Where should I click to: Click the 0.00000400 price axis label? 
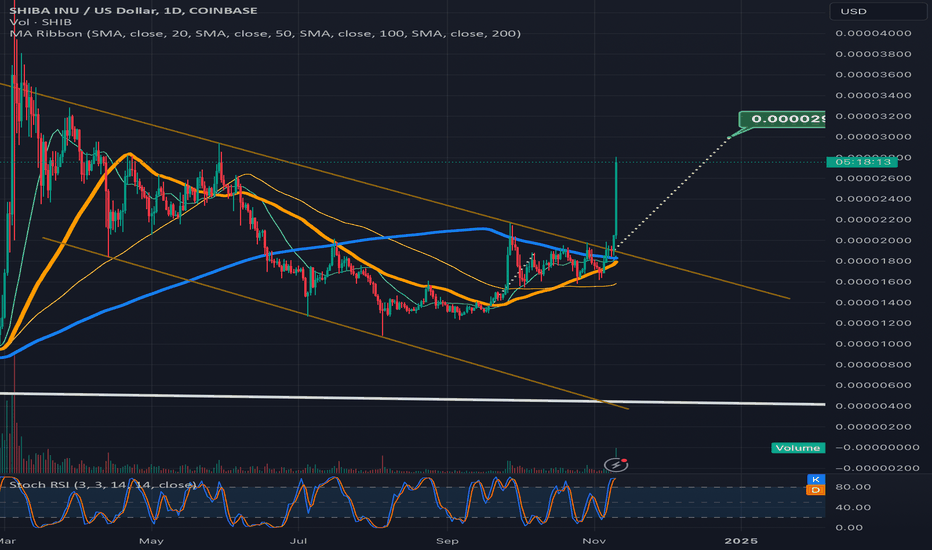873,406
